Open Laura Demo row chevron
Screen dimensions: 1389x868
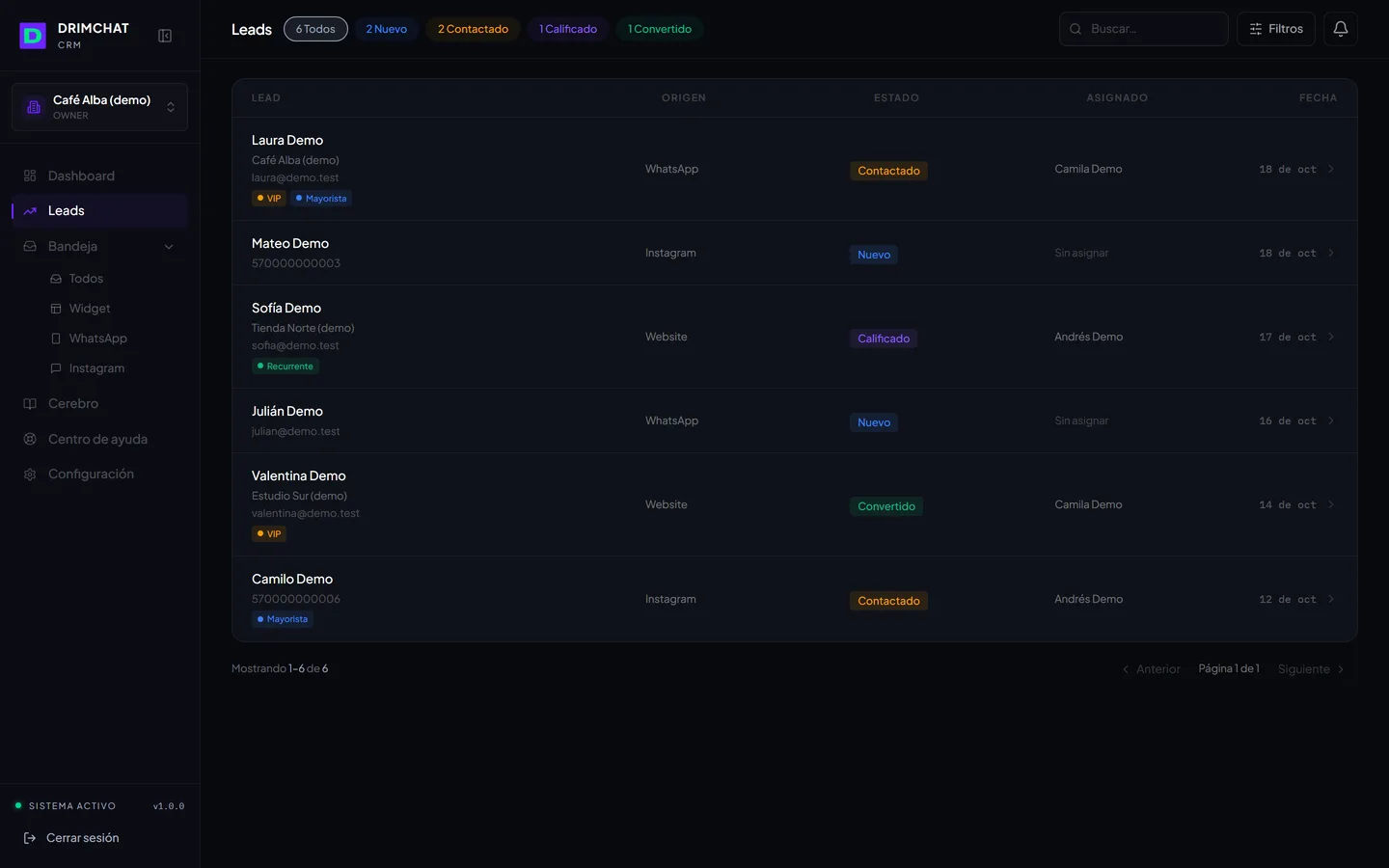1331,169
